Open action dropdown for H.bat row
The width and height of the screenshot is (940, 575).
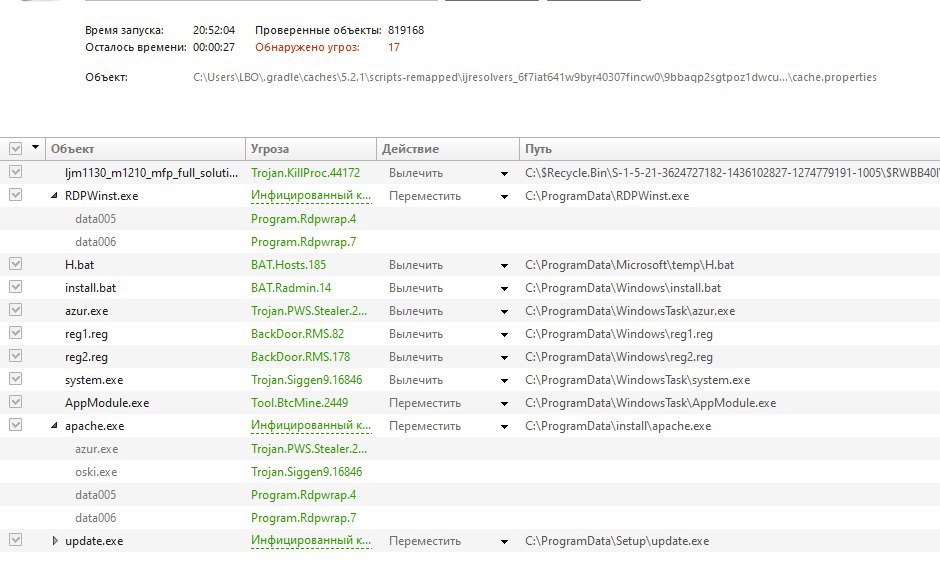[x=504, y=266]
